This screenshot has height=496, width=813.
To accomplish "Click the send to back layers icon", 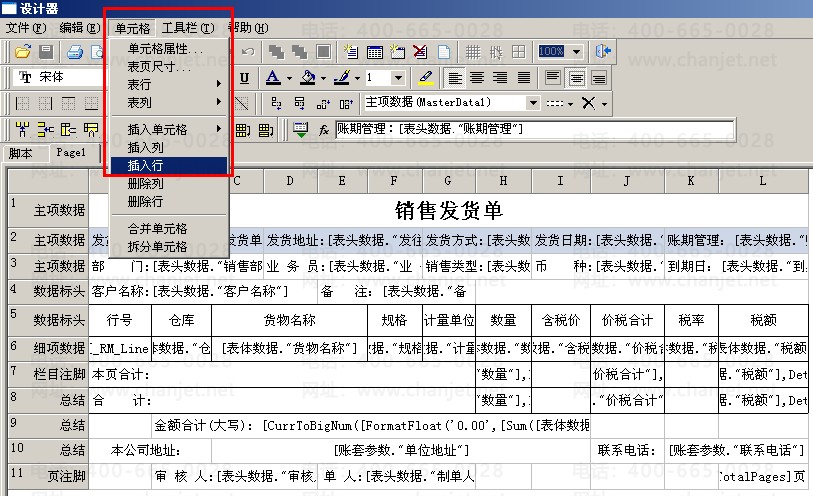I will (299, 52).
